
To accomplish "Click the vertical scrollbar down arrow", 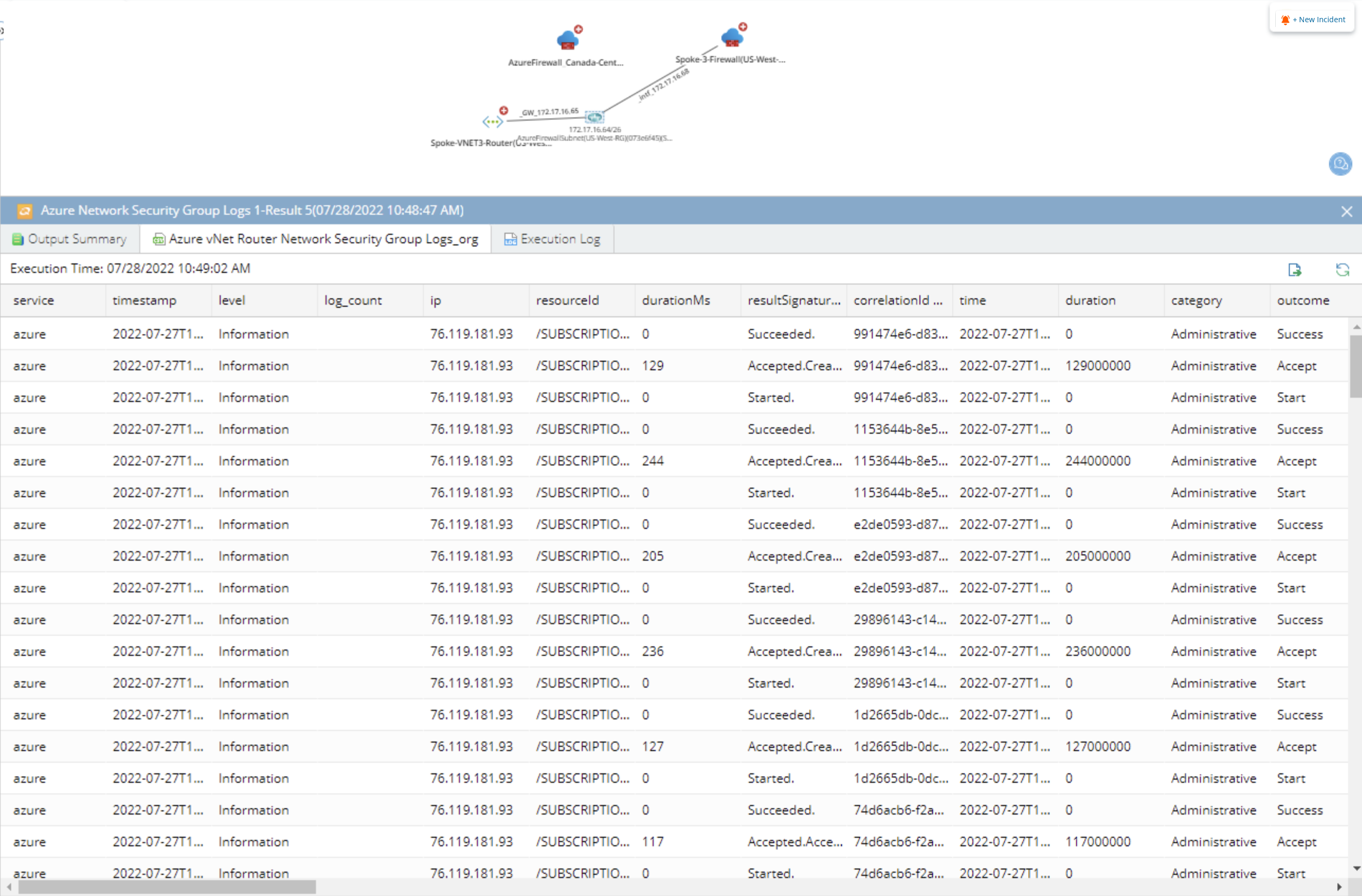I will (1356, 868).
